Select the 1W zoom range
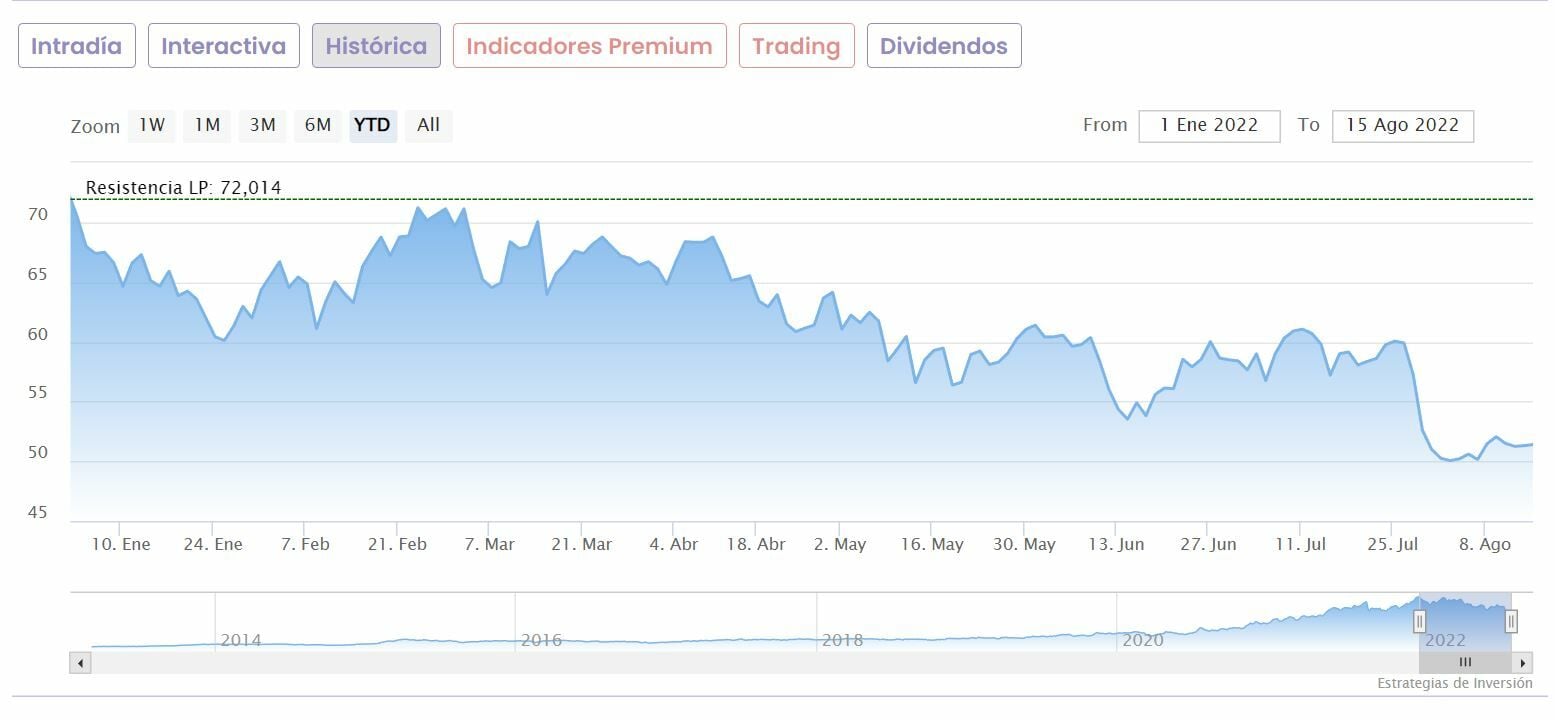The width and height of the screenshot is (1555, 720). [x=151, y=125]
